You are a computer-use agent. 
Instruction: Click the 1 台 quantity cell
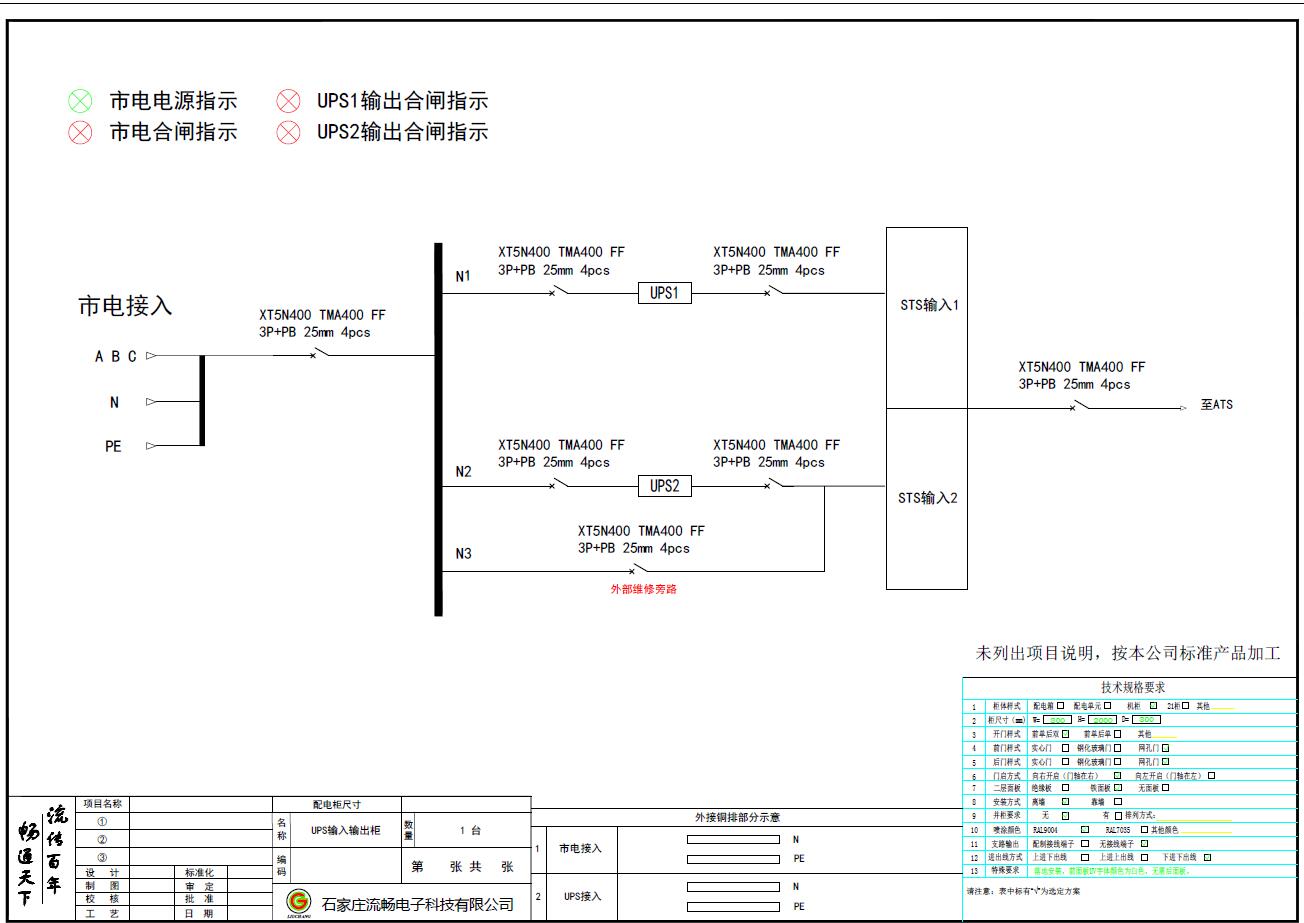coord(471,830)
